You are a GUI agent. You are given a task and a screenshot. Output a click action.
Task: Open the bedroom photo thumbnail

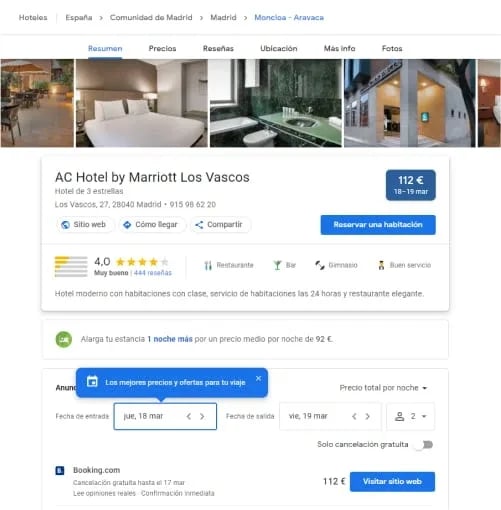point(142,103)
